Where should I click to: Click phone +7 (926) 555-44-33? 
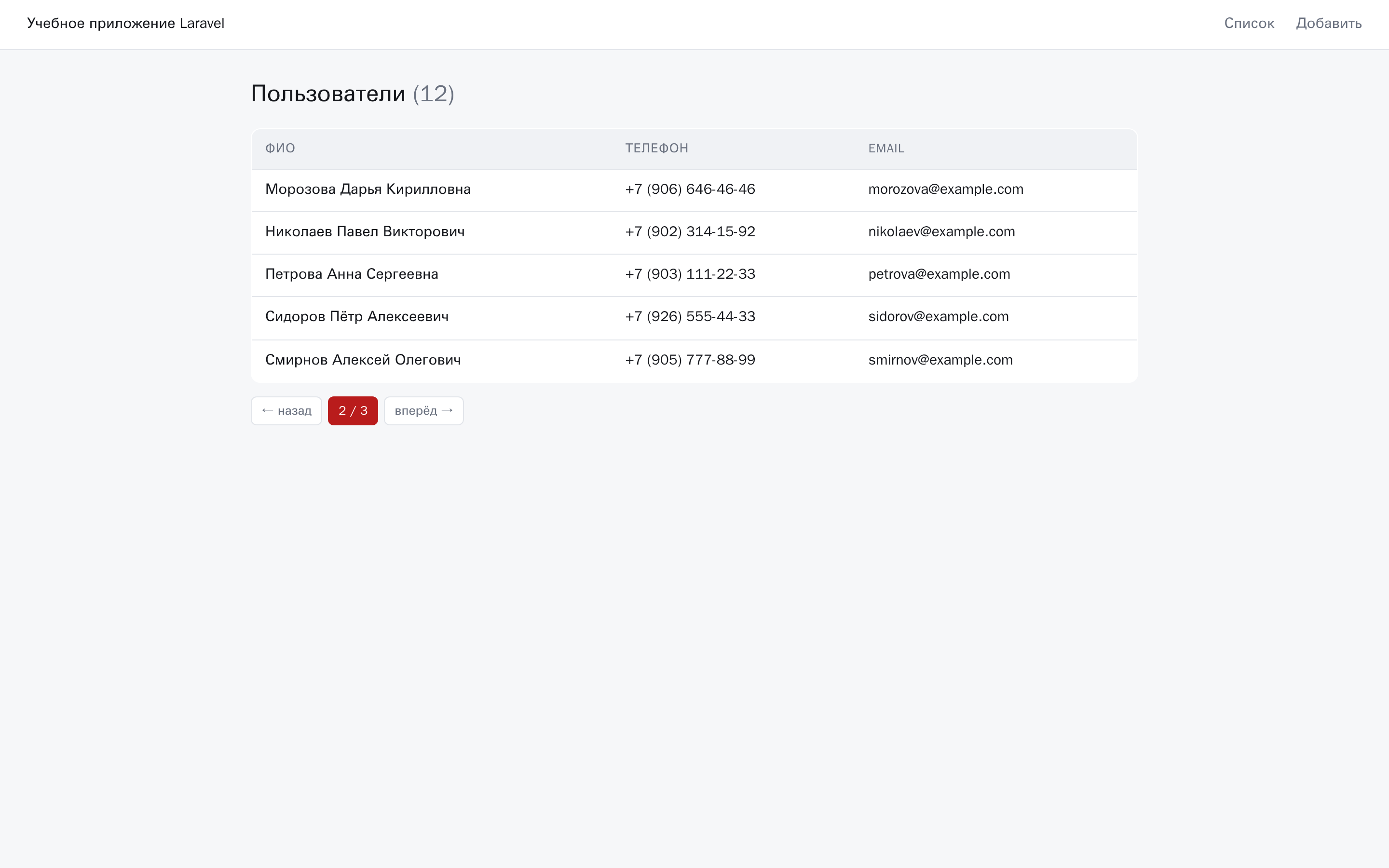tap(690, 317)
